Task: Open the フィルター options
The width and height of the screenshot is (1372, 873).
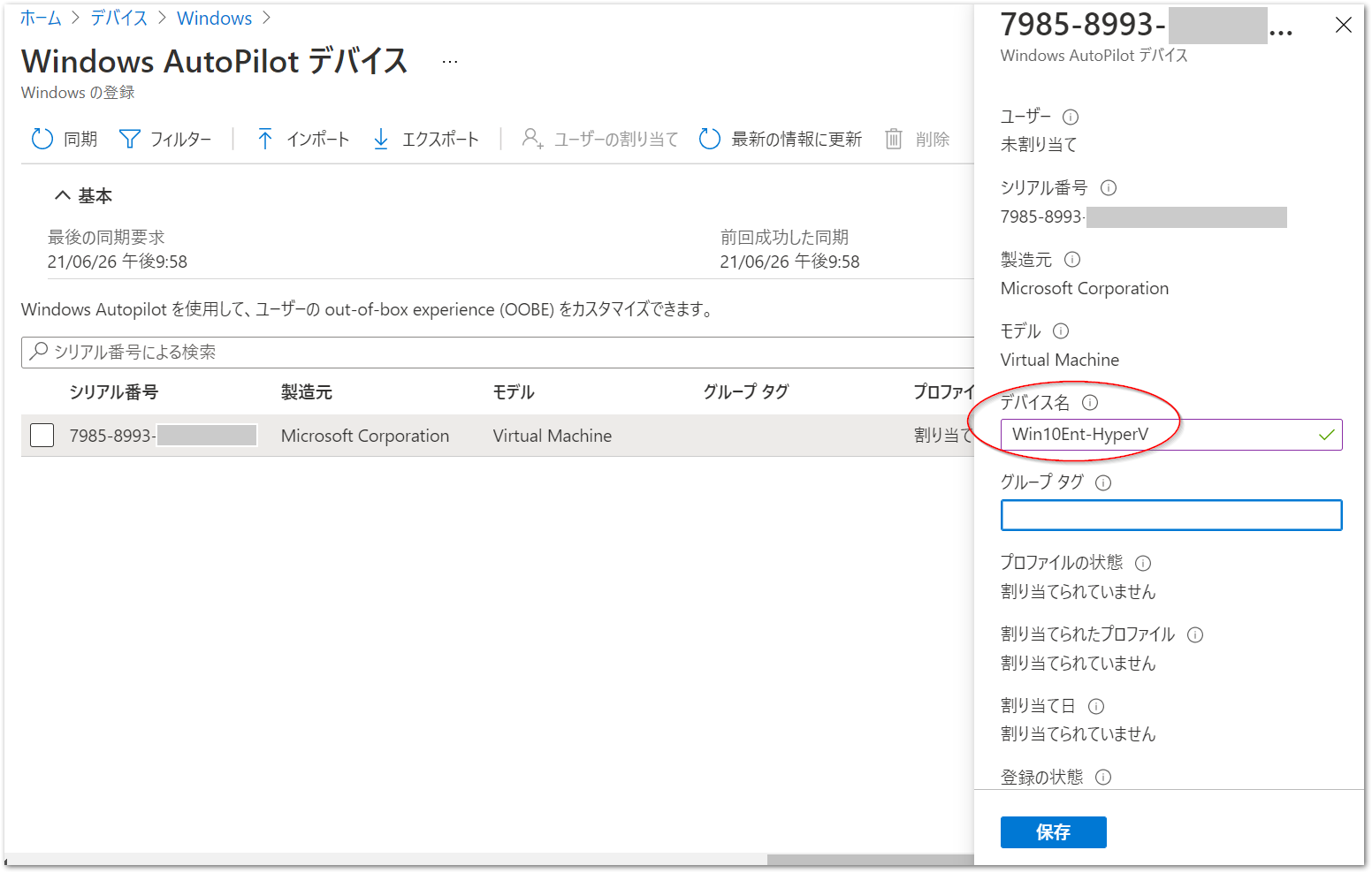Action: (x=130, y=139)
